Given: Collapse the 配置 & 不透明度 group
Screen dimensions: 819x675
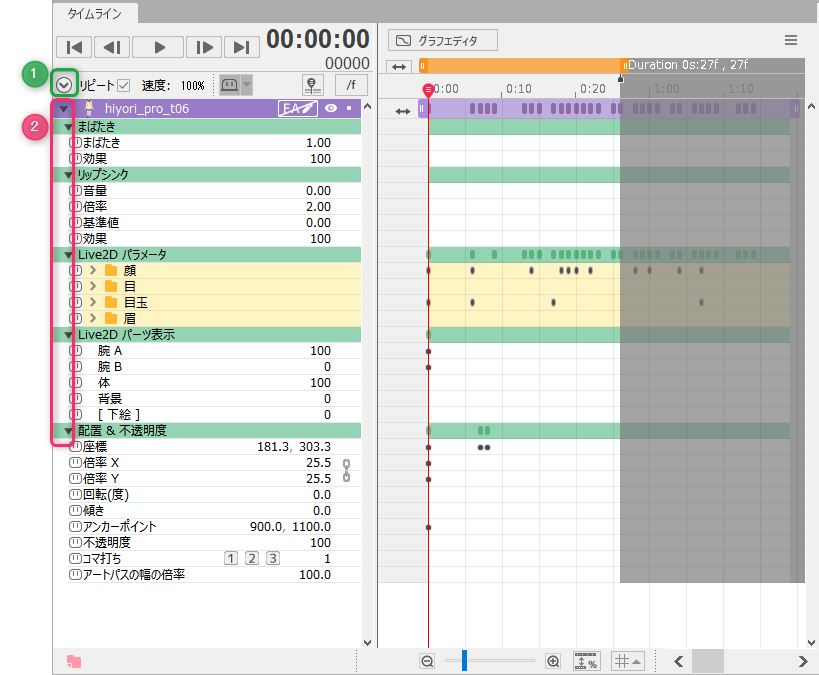Looking at the screenshot, I should 68,430.
